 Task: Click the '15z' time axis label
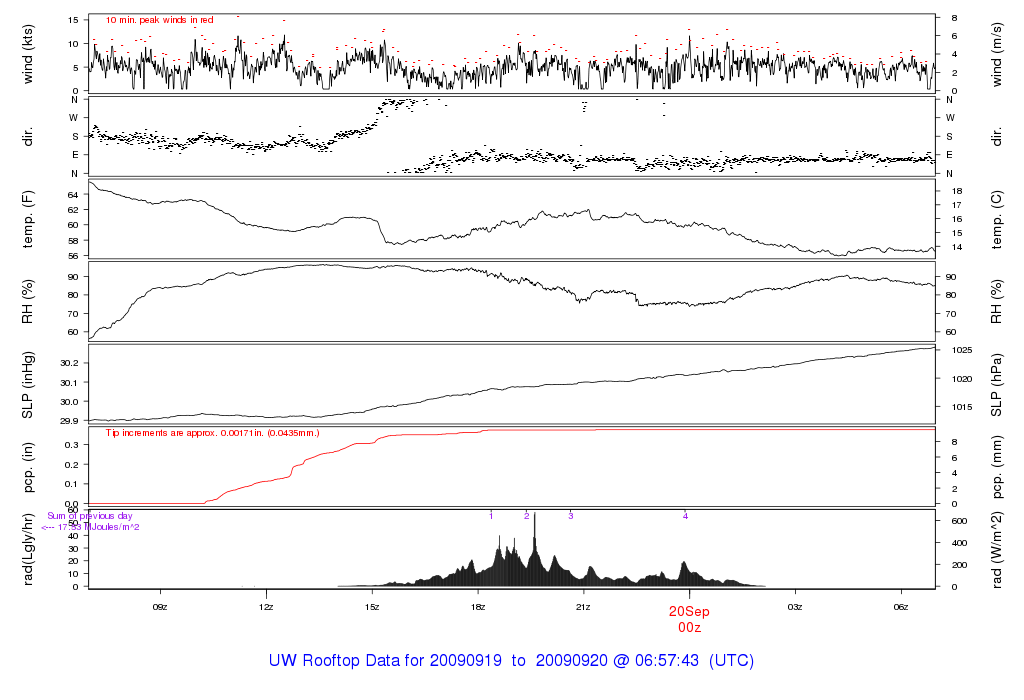(372, 607)
